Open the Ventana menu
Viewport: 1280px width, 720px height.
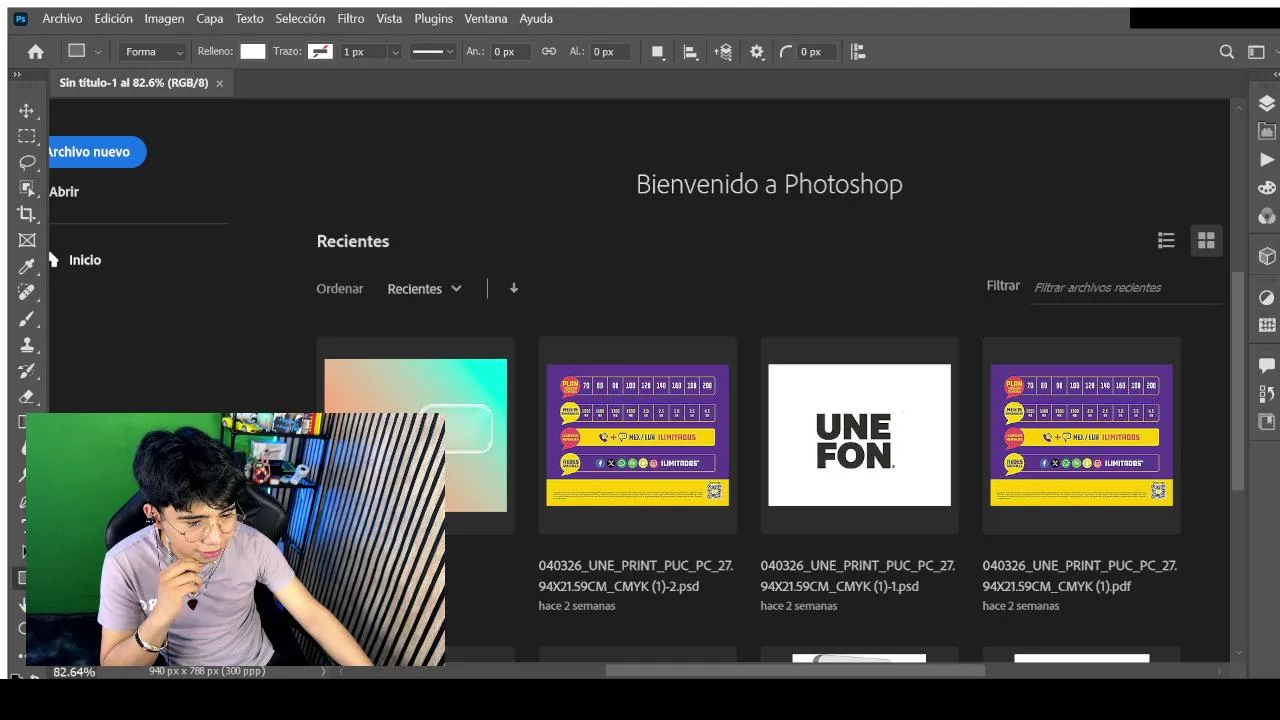(486, 18)
